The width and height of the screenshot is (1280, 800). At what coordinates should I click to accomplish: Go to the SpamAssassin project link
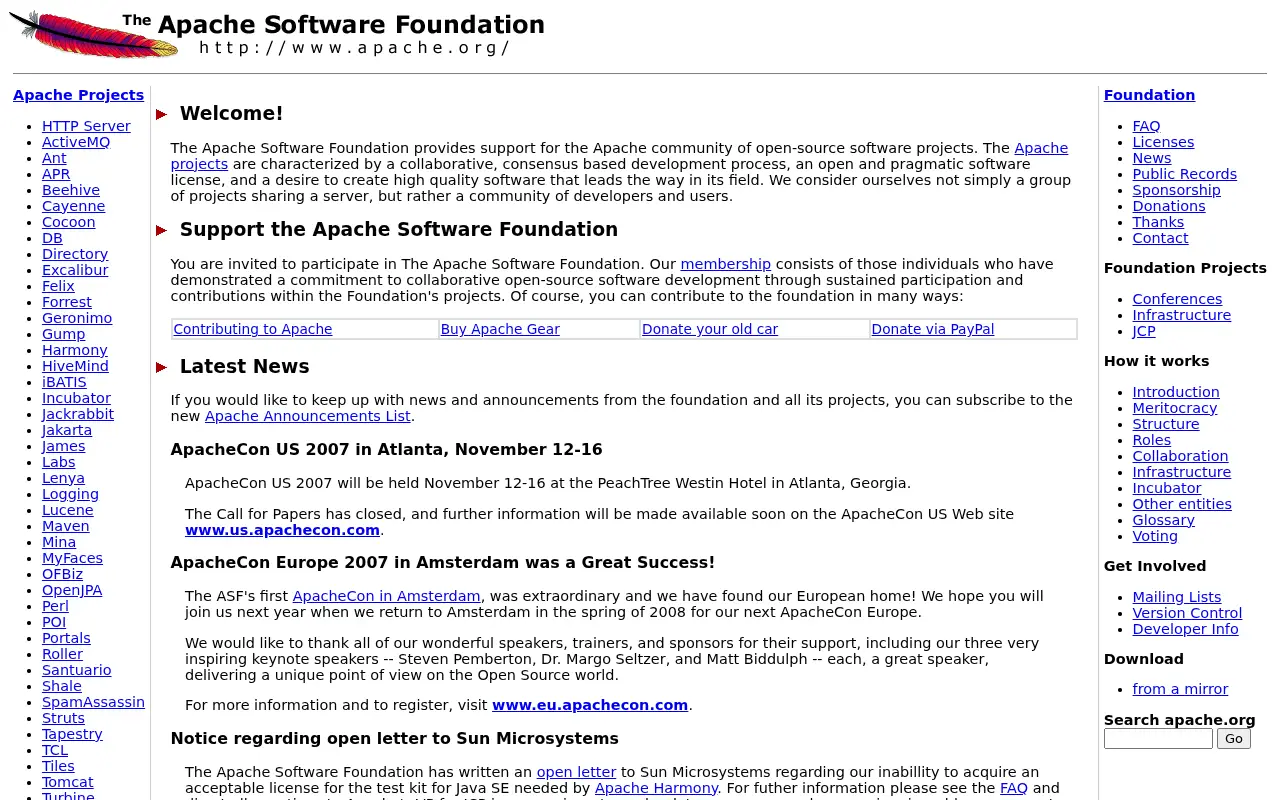pyautogui.click(x=93, y=702)
